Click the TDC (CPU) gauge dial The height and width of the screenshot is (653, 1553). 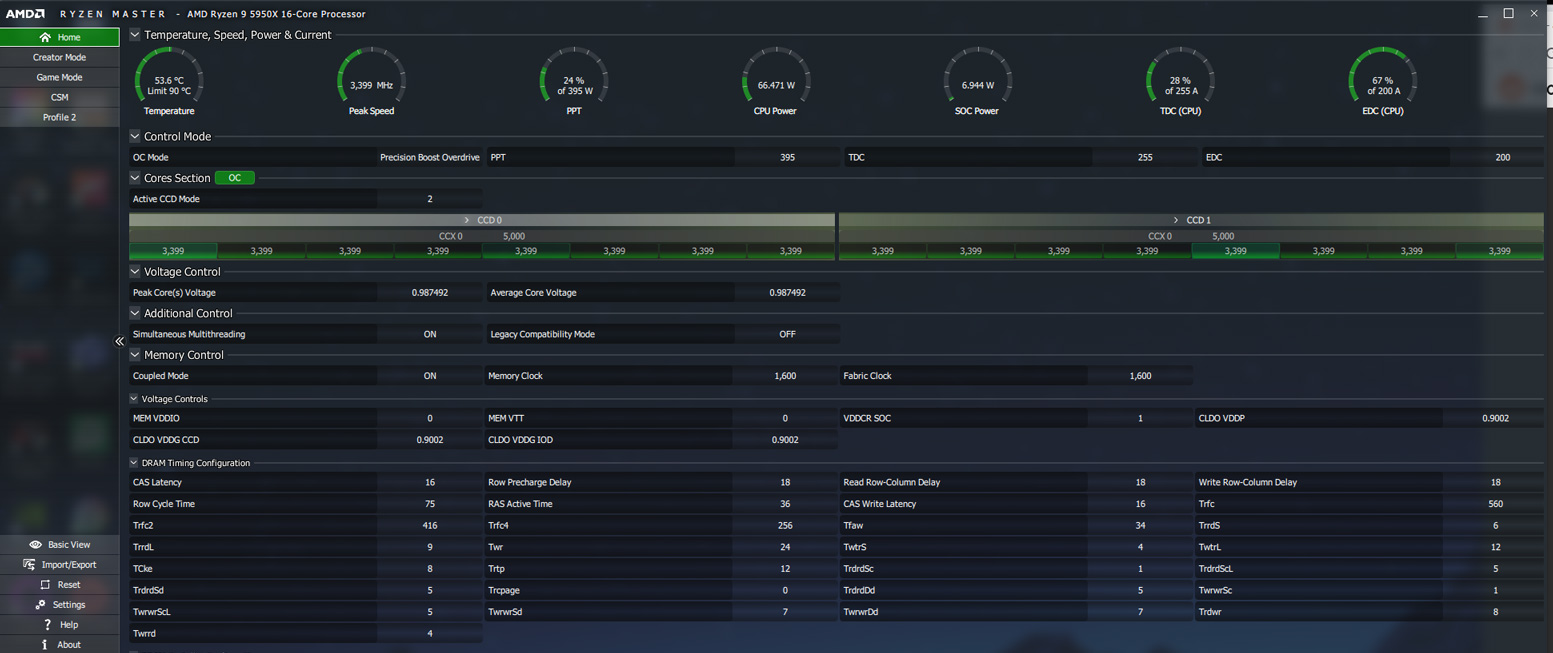coord(1180,76)
